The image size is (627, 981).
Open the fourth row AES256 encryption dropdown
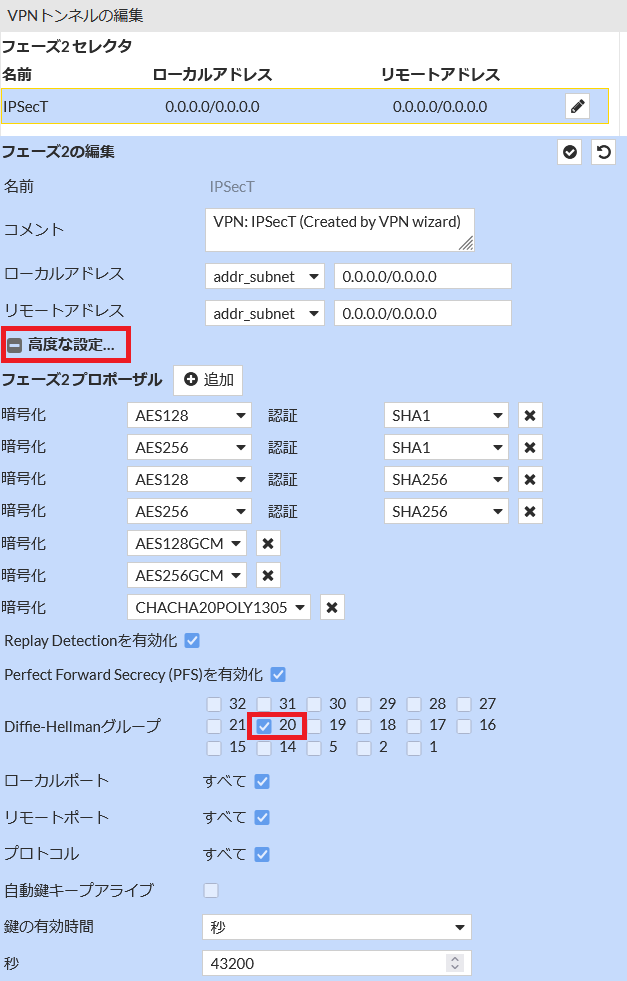pos(189,511)
